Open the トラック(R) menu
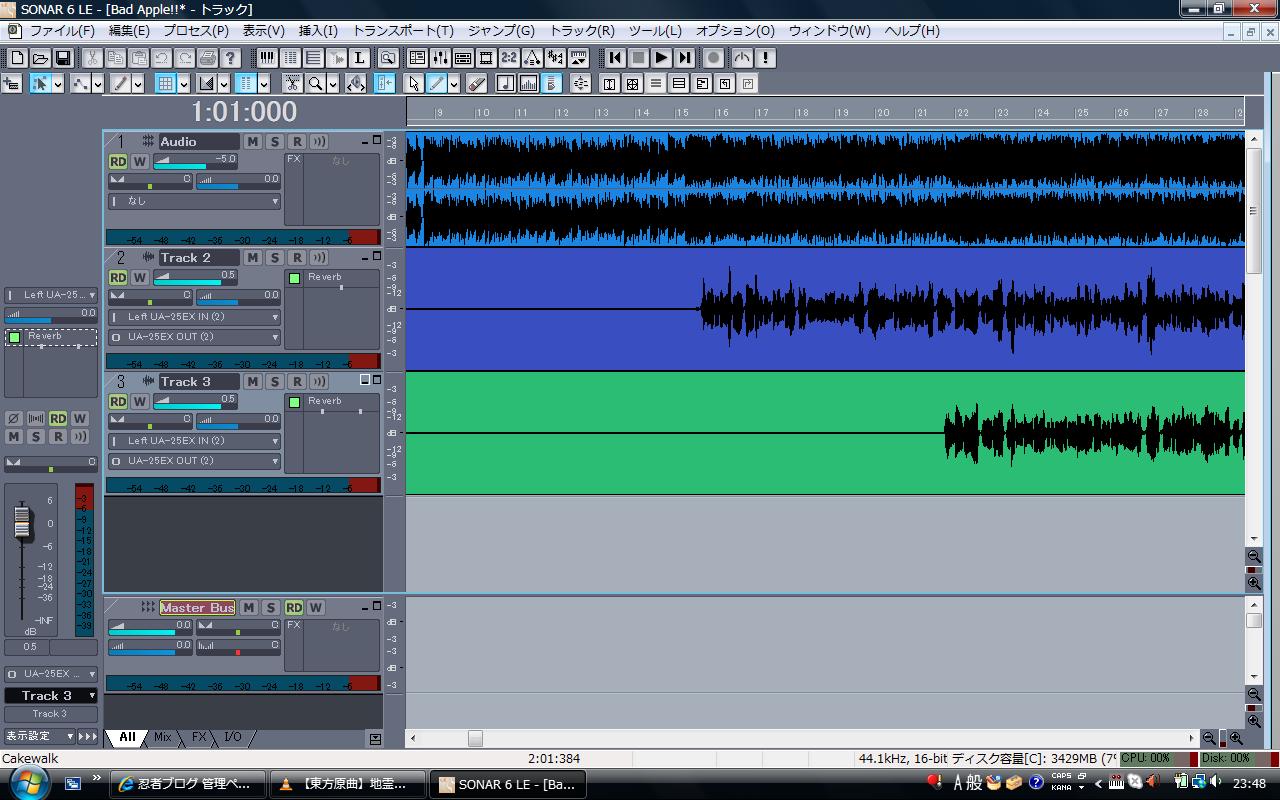 582,31
